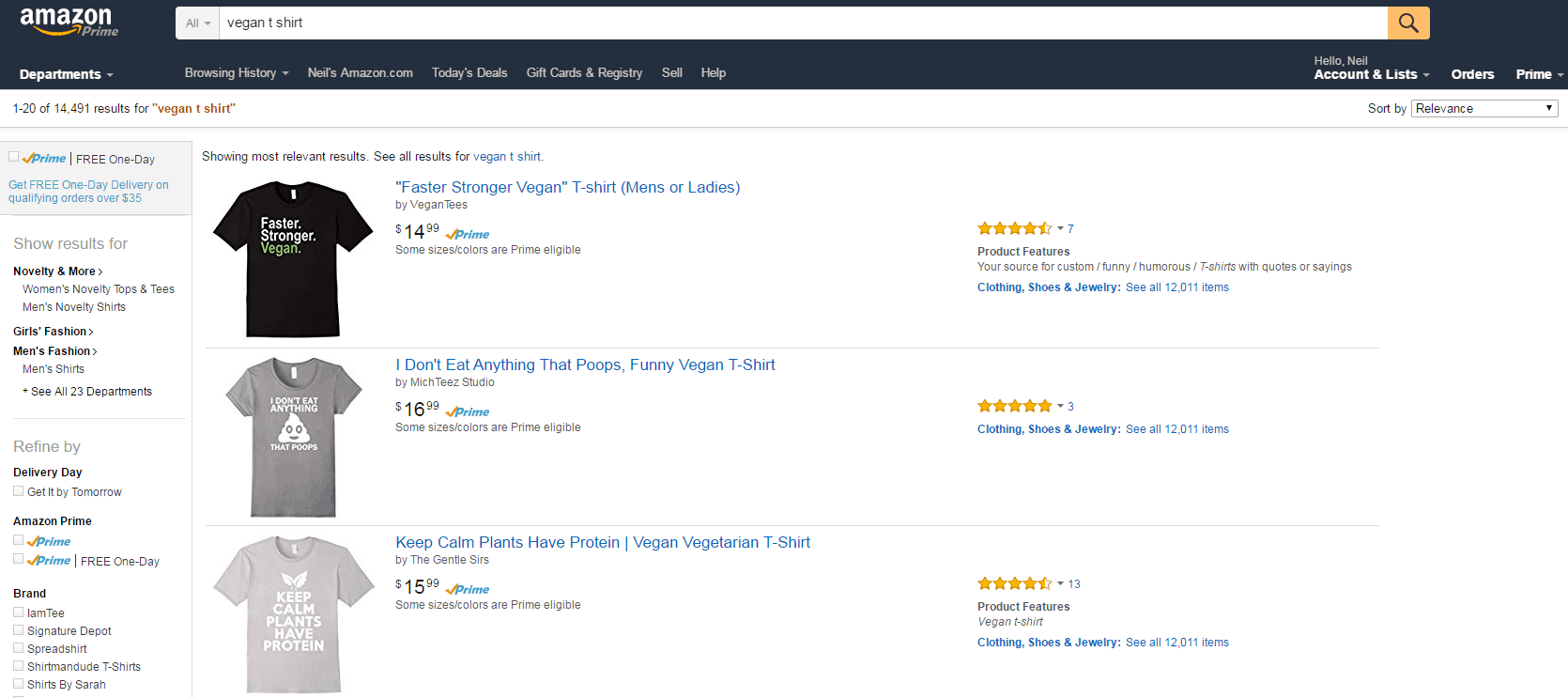1568x698 pixels.
Task: Enable the Get It by Tomorrow checkbox
Action: [x=19, y=491]
